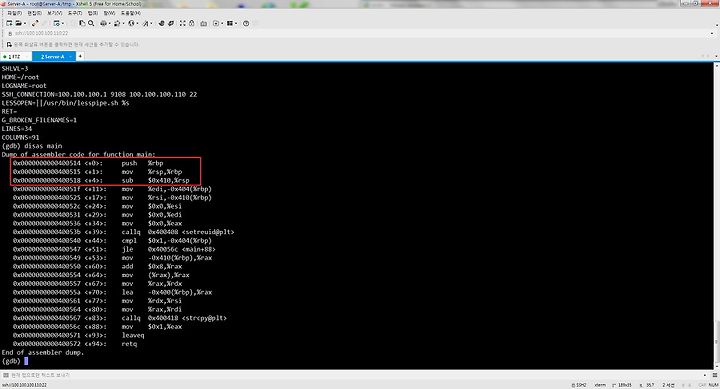Click the SSH2 status bar indicator
Image resolution: width=720 pixels, height=389 pixels.
click(x=580, y=385)
